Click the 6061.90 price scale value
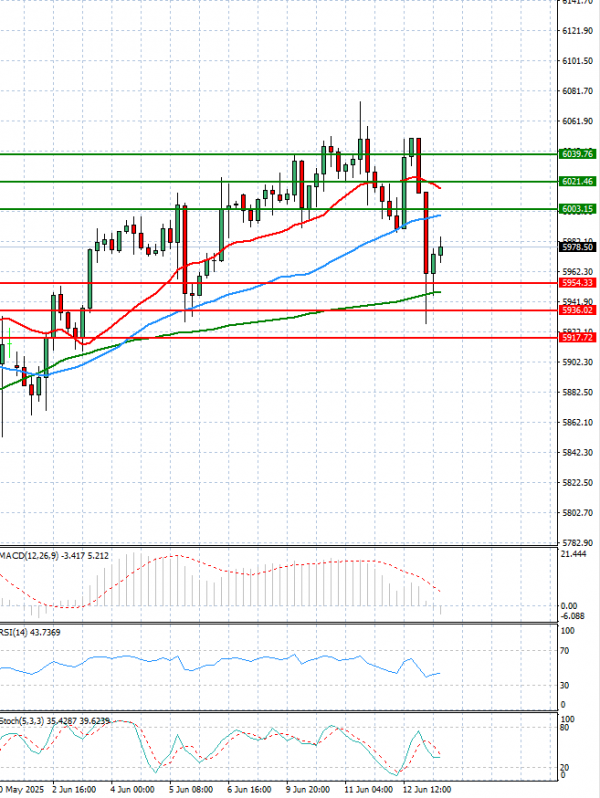This screenshot has width=600, height=798. [577, 121]
